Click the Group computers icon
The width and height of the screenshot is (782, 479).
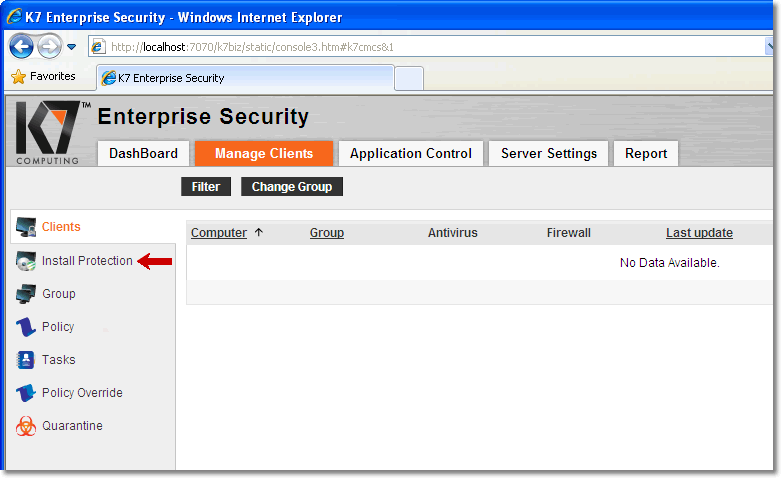point(25,294)
